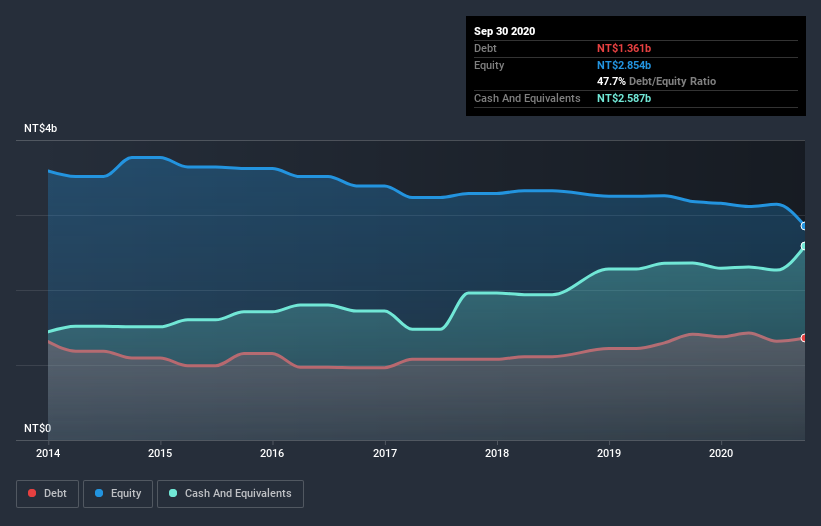Click the red Debt endpoint marker
Screen dimensions: 821x526
coord(804,338)
